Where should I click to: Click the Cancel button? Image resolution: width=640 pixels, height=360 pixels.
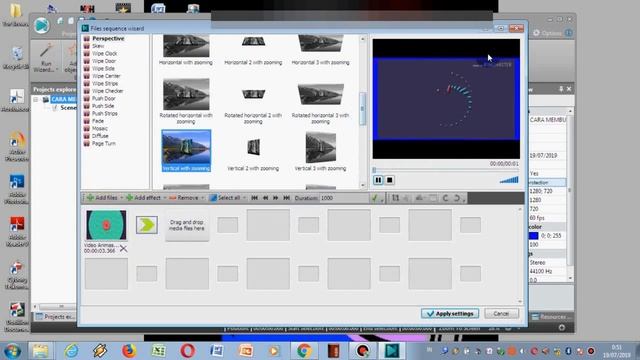(502, 313)
